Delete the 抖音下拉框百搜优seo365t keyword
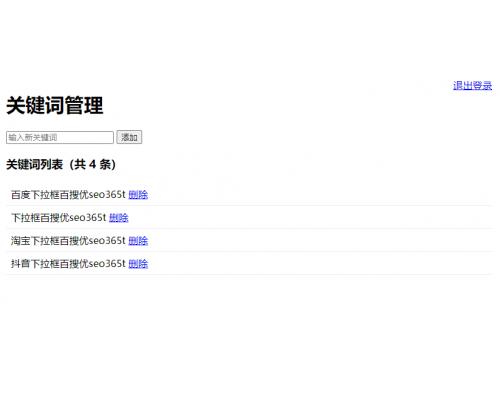500x401 pixels. click(138, 264)
